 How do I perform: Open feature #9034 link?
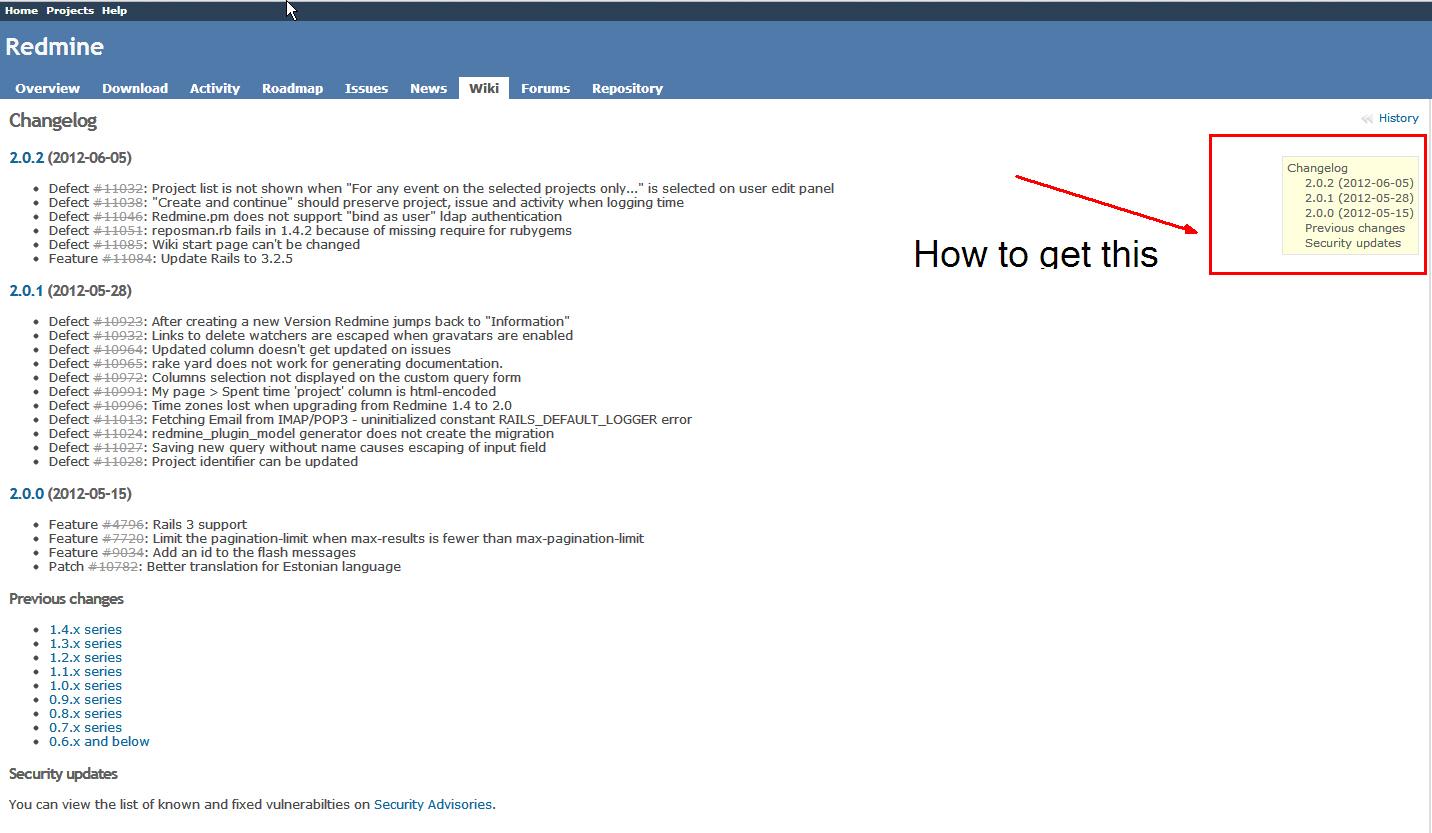[124, 552]
